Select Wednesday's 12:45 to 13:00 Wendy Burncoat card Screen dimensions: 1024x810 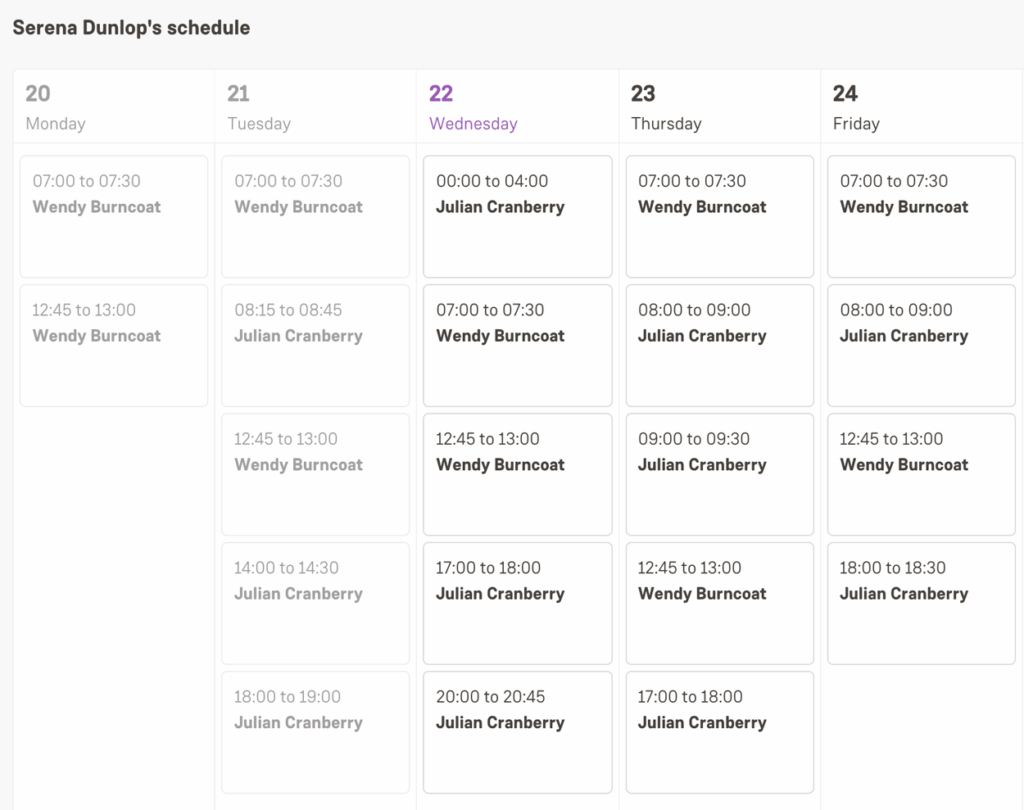click(517, 474)
